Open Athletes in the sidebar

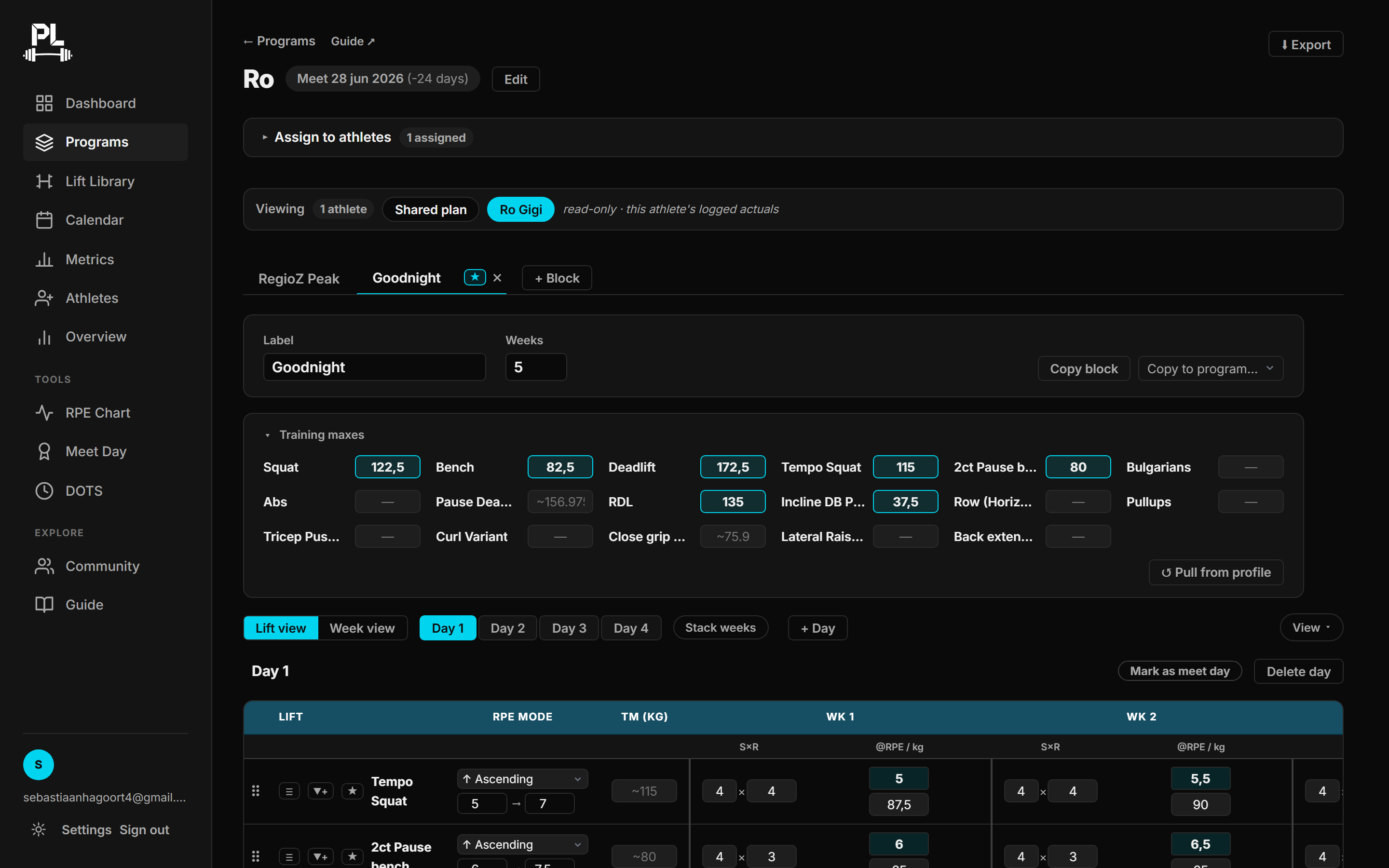tap(105, 298)
